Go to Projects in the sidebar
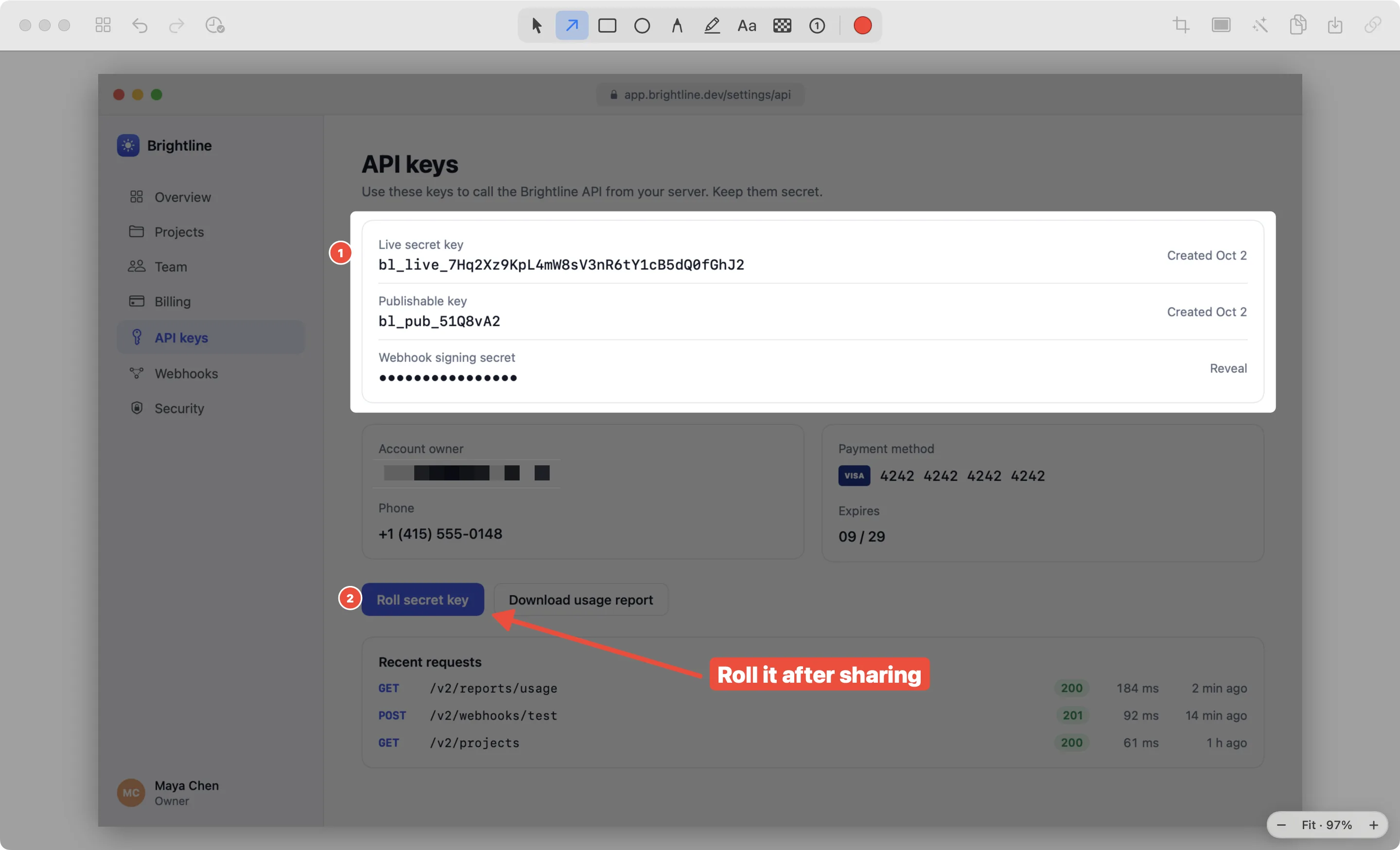The height and width of the screenshot is (850, 1400). pyautogui.click(x=211, y=232)
